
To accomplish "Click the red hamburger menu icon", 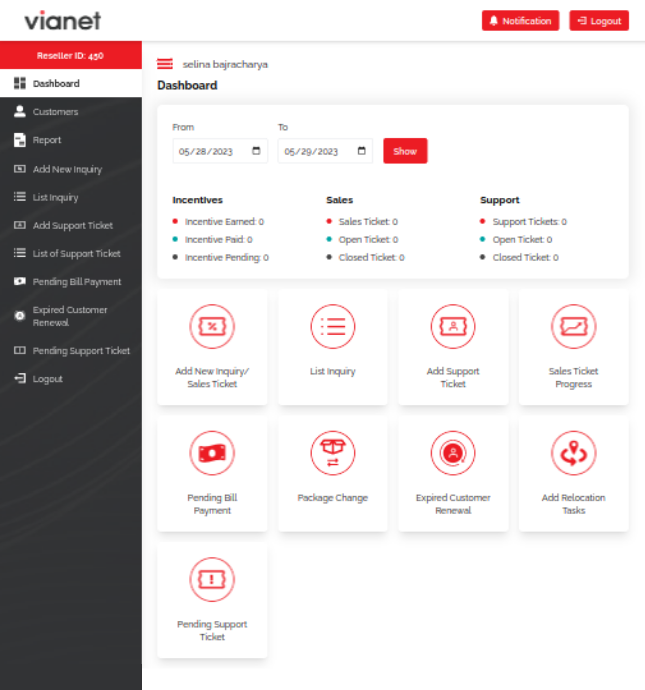I will 165,64.
